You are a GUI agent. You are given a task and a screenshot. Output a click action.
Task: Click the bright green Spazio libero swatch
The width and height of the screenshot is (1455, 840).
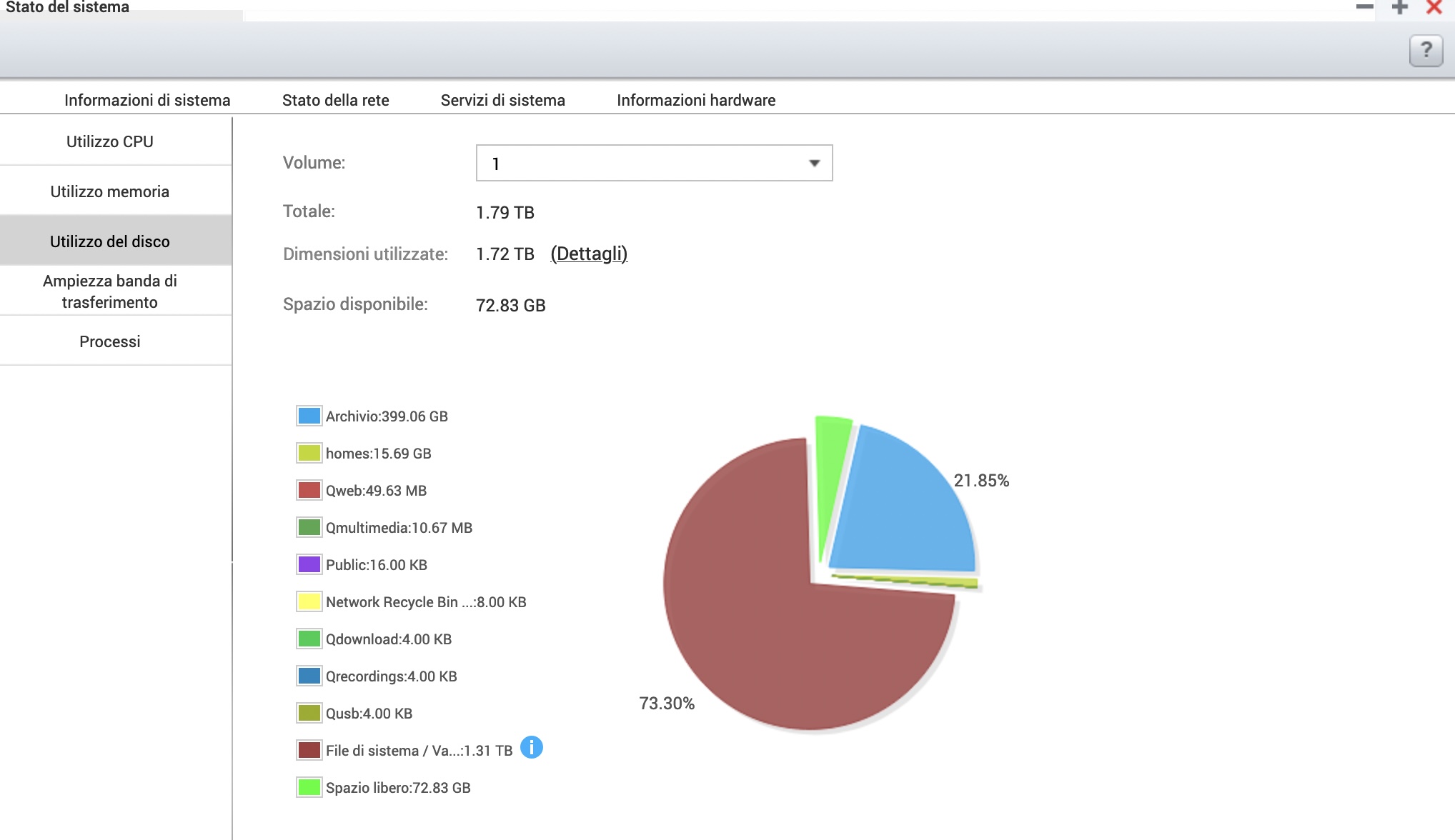pyautogui.click(x=309, y=787)
